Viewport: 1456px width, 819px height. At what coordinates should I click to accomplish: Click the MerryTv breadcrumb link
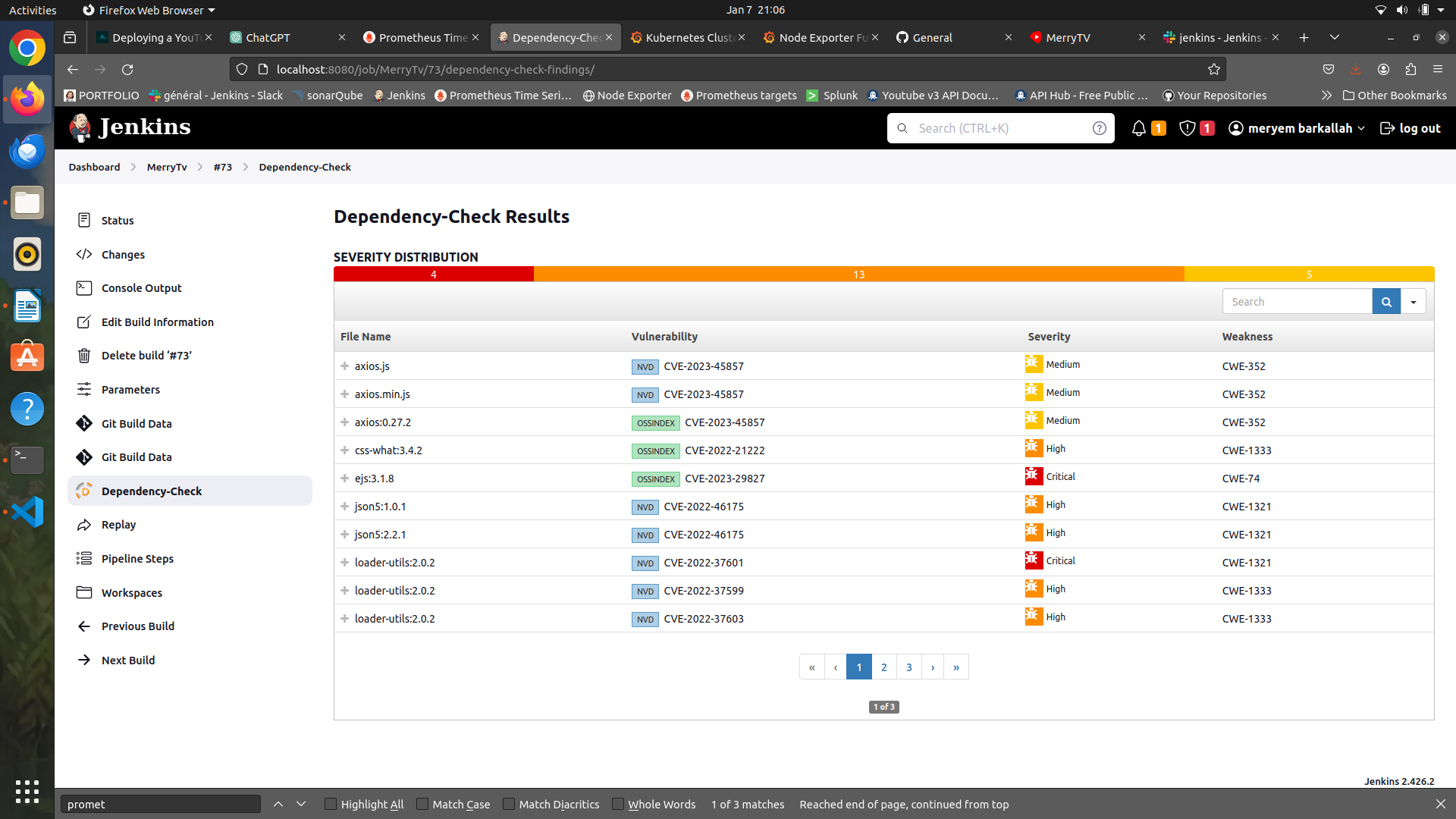167,167
